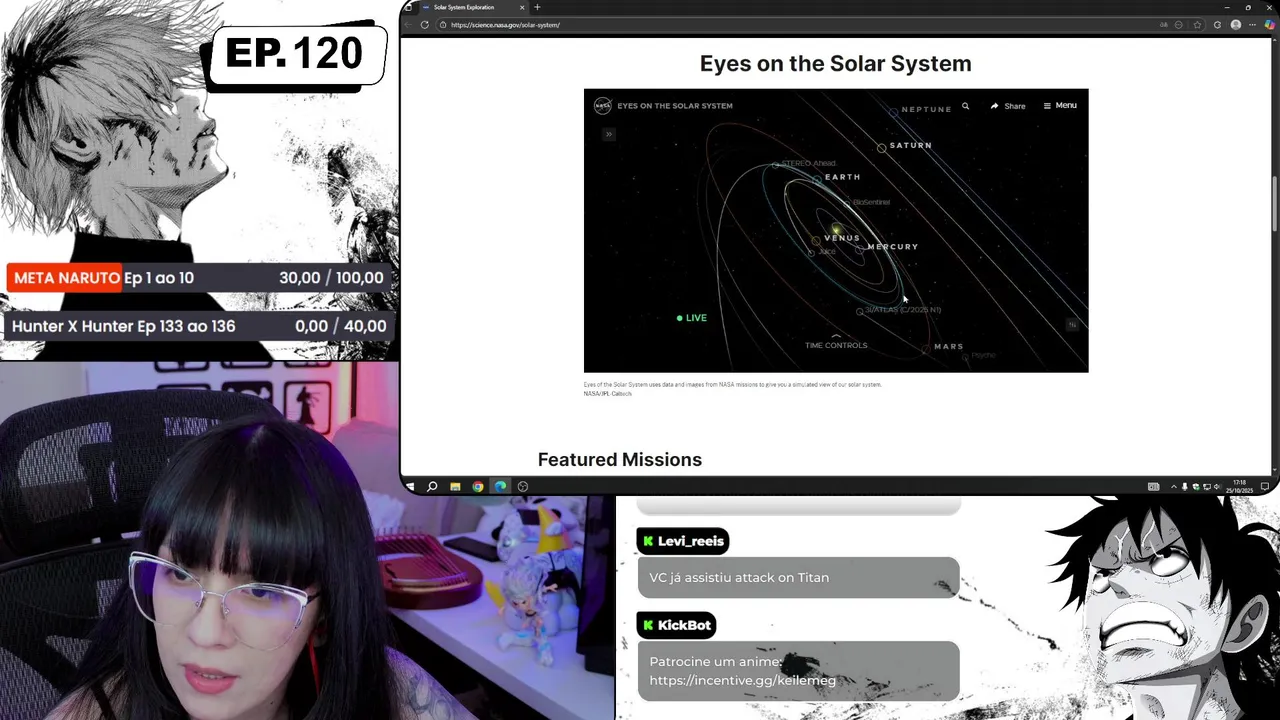
Task: Click the Hunter X Hunter Ep 133 goal bar
Action: point(199,326)
